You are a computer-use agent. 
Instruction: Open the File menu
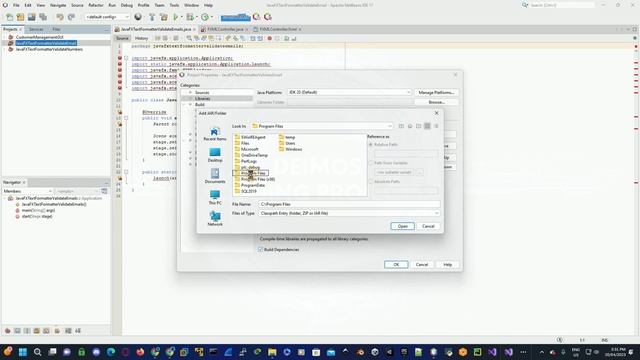(x=16, y=5)
